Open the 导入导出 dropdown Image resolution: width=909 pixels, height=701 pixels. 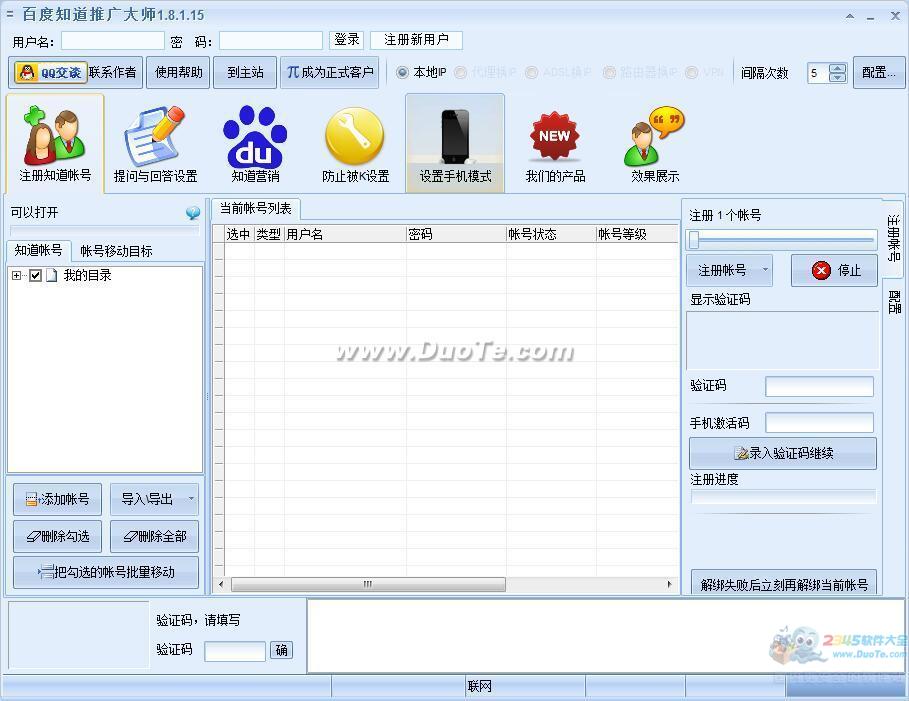154,499
